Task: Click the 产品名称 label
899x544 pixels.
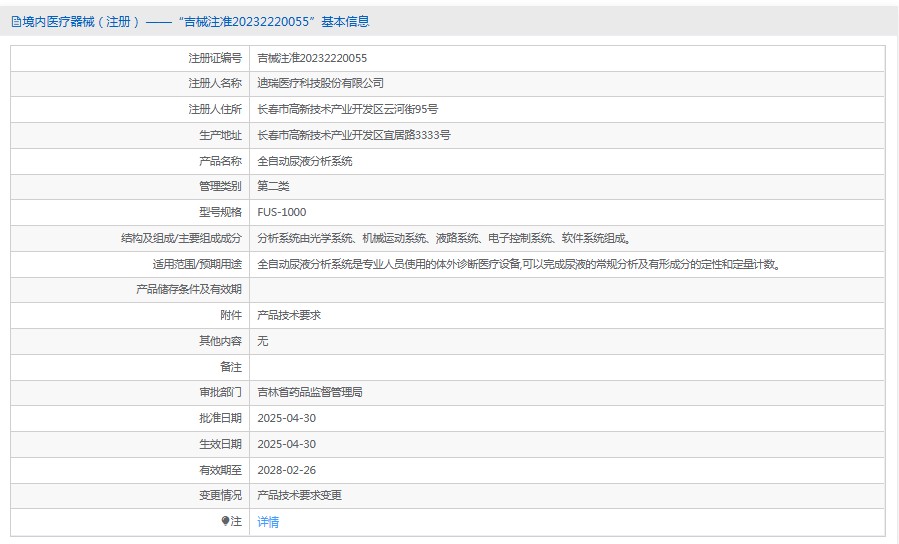Action: click(220, 161)
